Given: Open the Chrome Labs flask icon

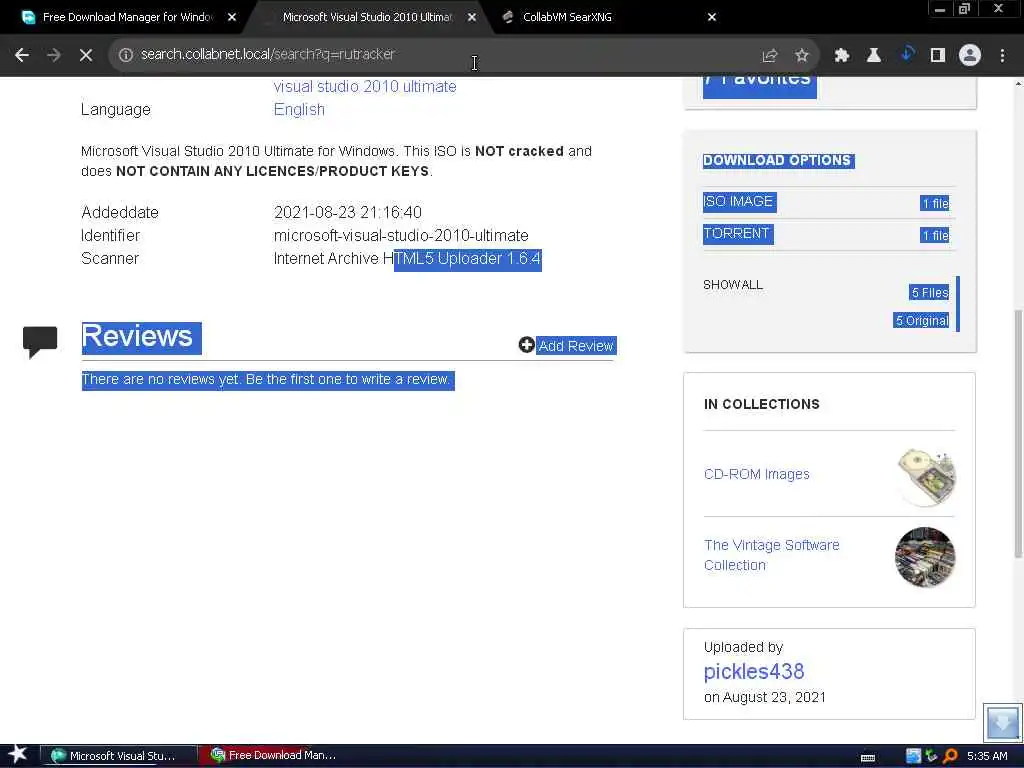Looking at the screenshot, I should tap(873, 56).
